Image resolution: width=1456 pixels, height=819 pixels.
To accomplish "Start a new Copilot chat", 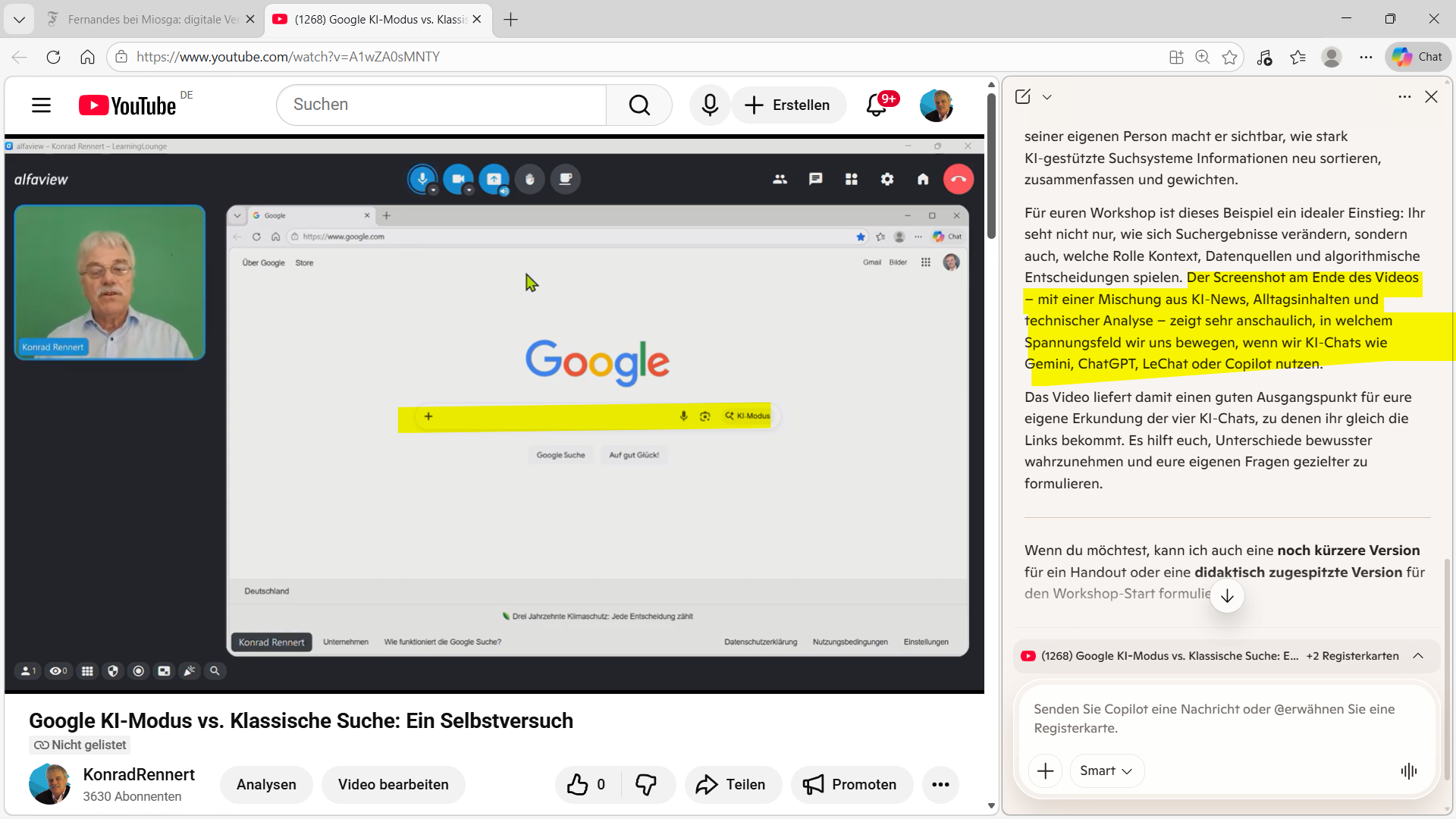I will [x=1022, y=96].
